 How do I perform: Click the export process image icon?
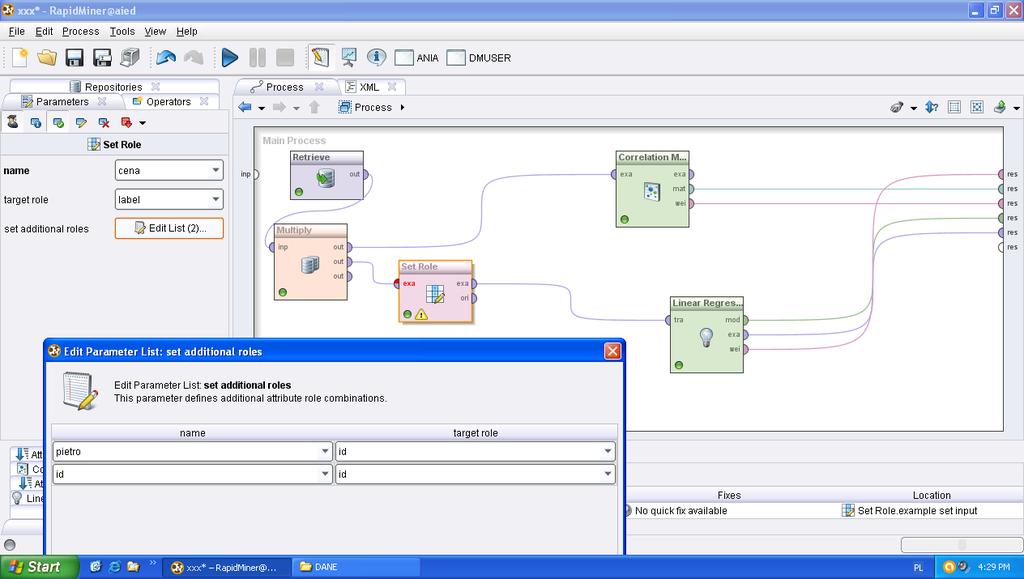pyautogui.click(x=1000, y=107)
